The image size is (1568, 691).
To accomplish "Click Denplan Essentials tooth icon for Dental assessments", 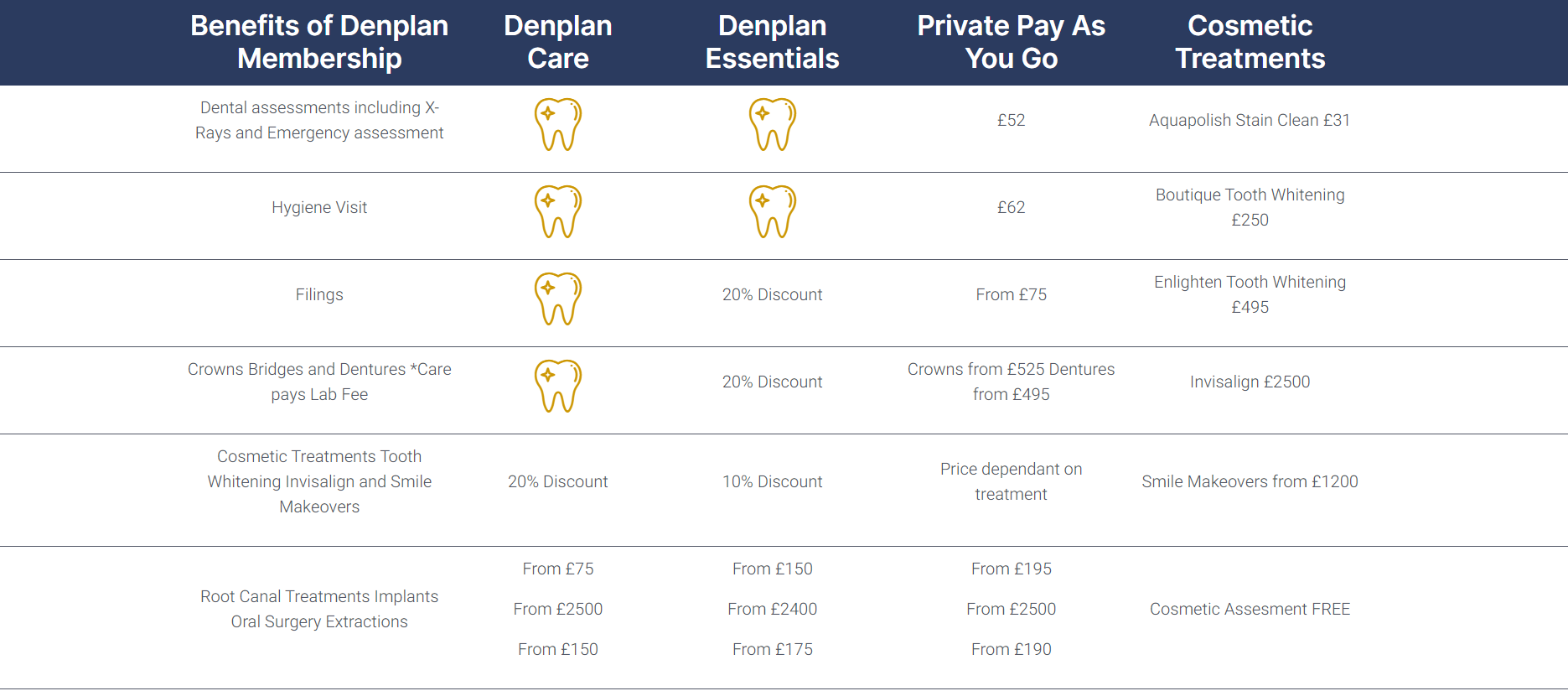I will click(773, 124).
